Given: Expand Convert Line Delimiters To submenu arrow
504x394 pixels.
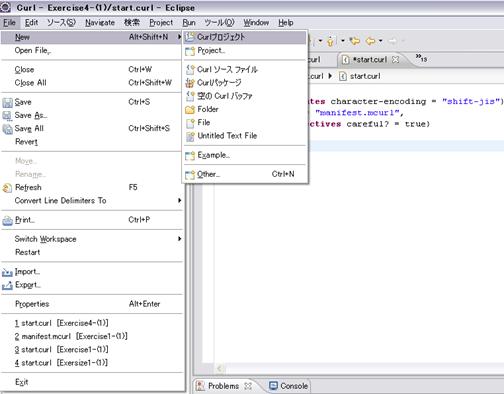Looking at the screenshot, I should [180, 200].
